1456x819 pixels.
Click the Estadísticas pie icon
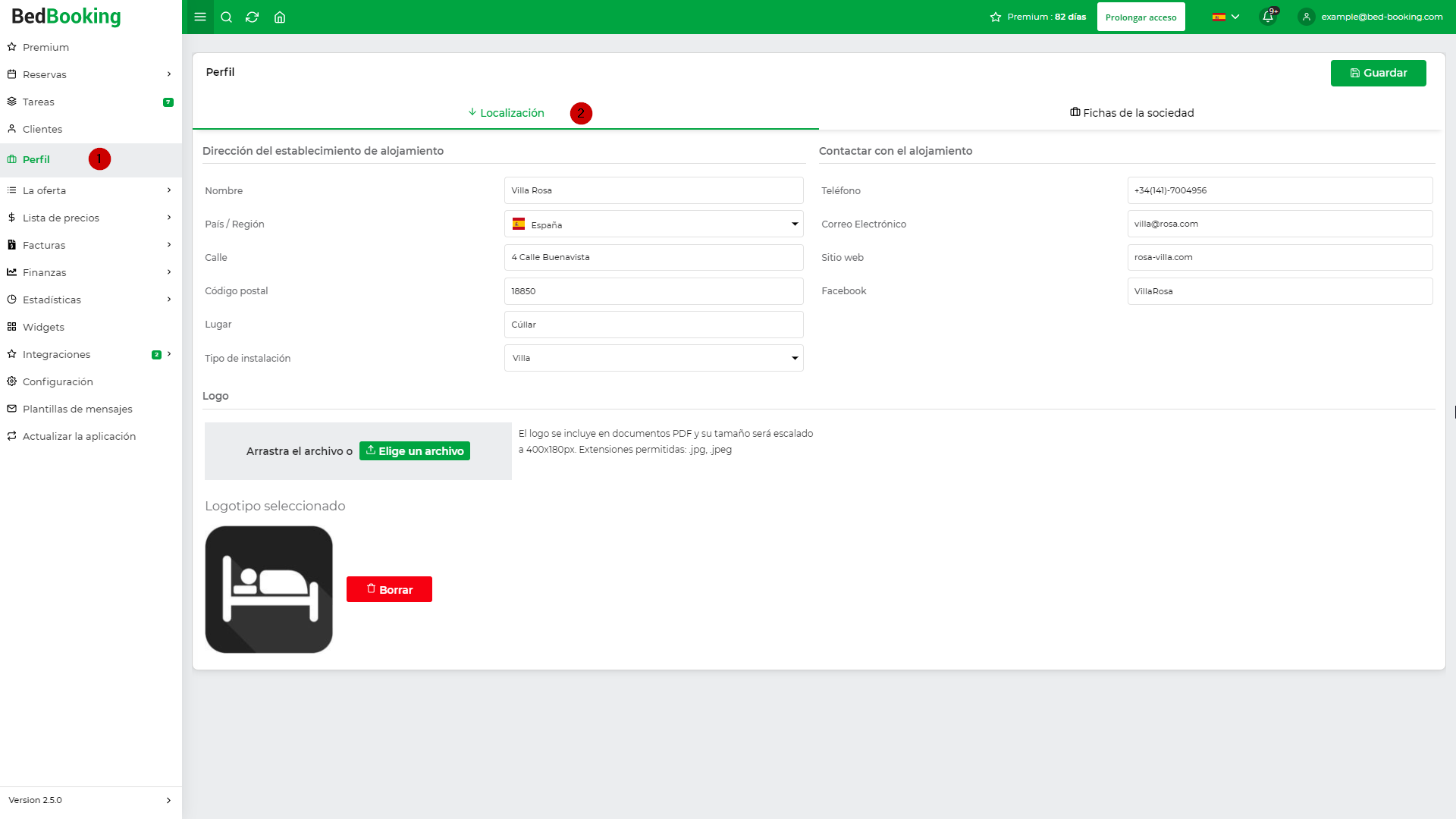click(x=11, y=300)
